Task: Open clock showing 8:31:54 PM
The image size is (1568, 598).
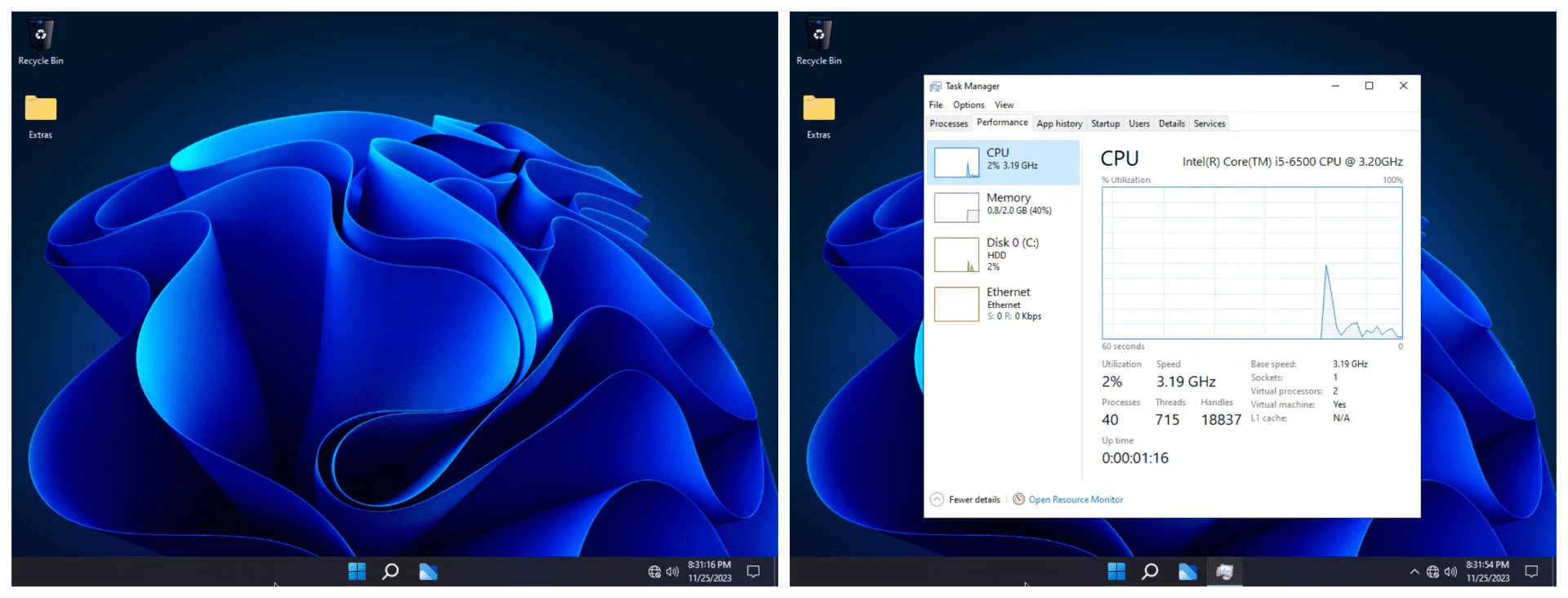Action: click(1488, 571)
